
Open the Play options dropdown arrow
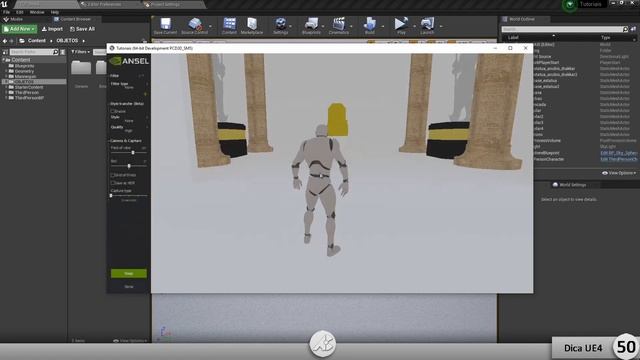(414, 26)
